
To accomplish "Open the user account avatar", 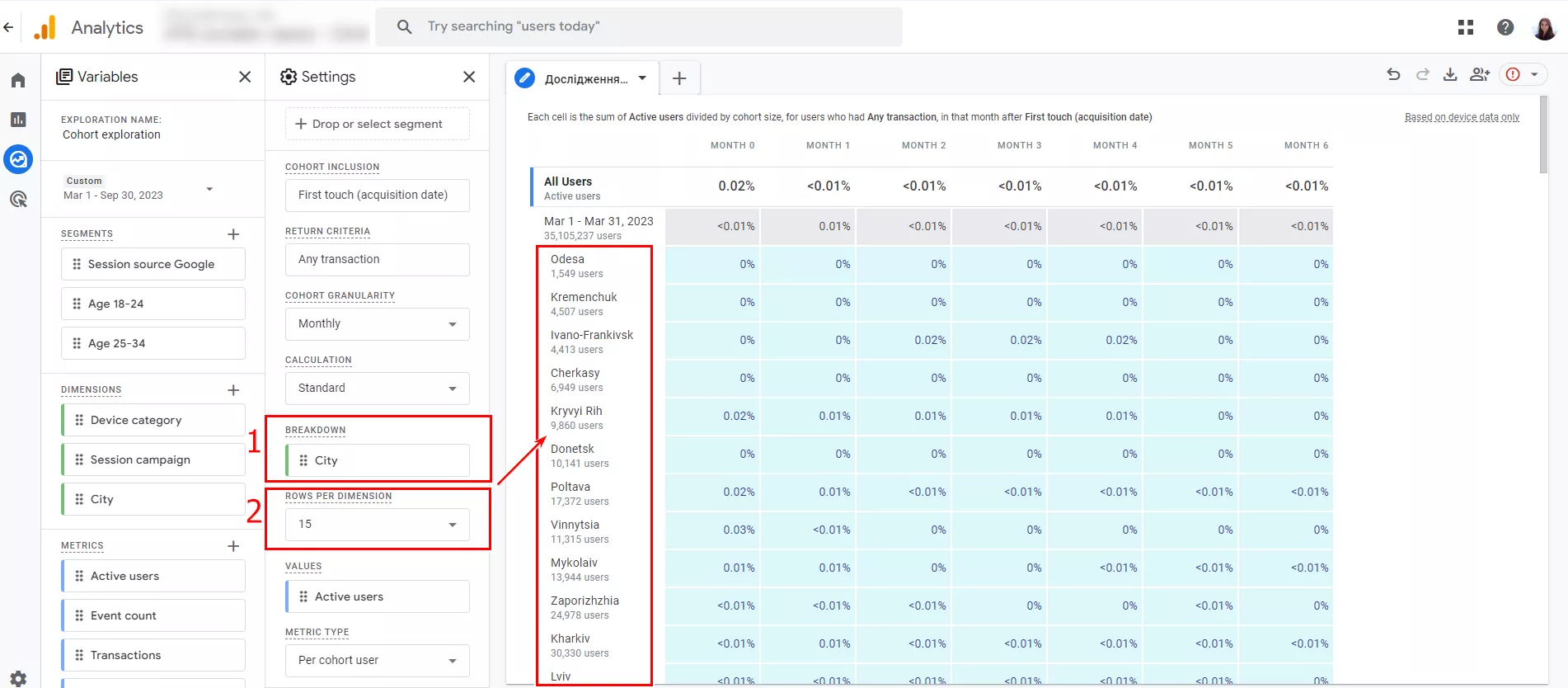I will point(1544,27).
